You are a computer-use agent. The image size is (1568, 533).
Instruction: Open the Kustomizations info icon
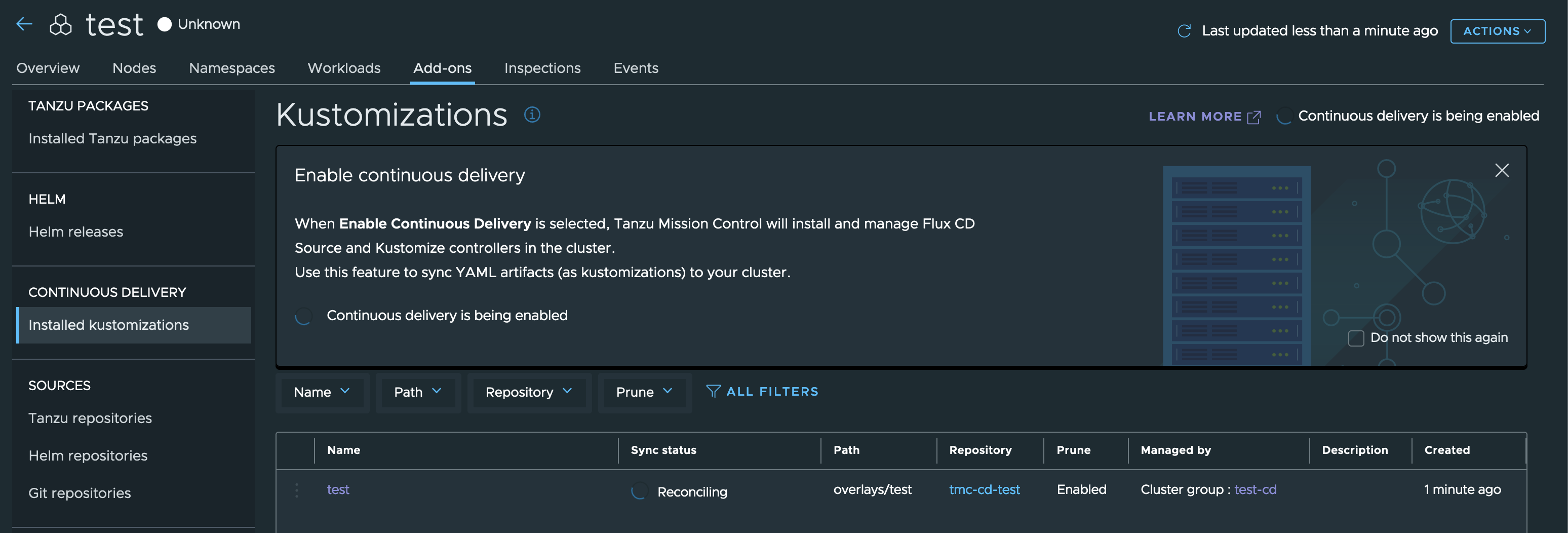(x=532, y=115)
